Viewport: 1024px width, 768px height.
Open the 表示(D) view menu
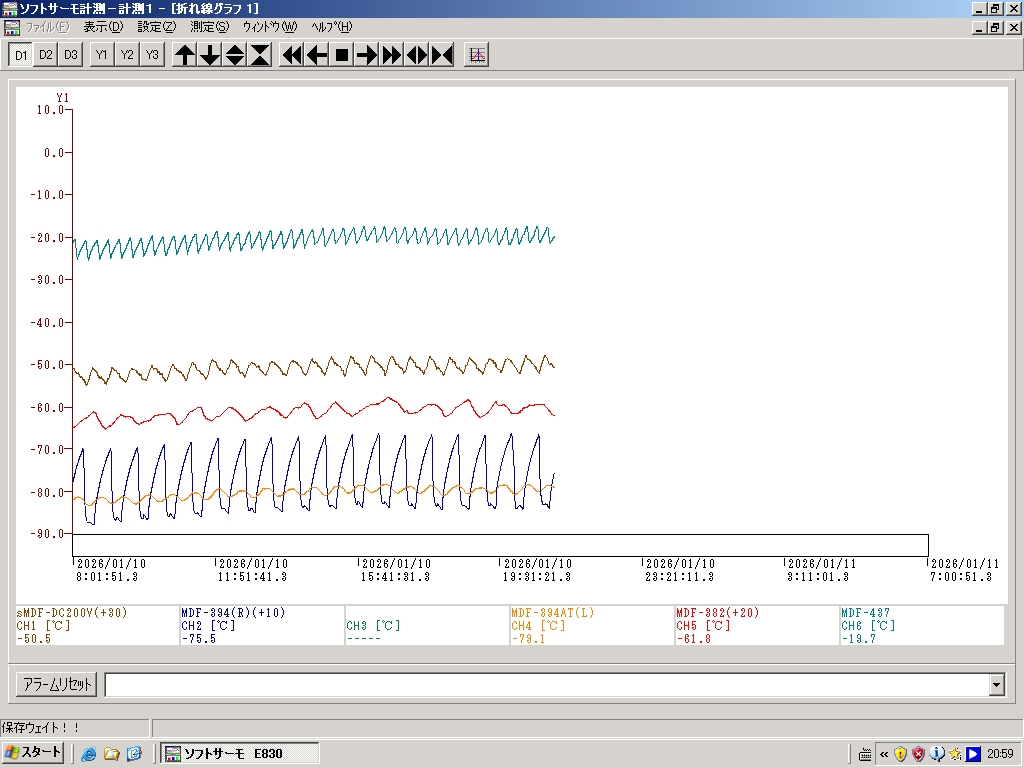(x=103, y=27)
